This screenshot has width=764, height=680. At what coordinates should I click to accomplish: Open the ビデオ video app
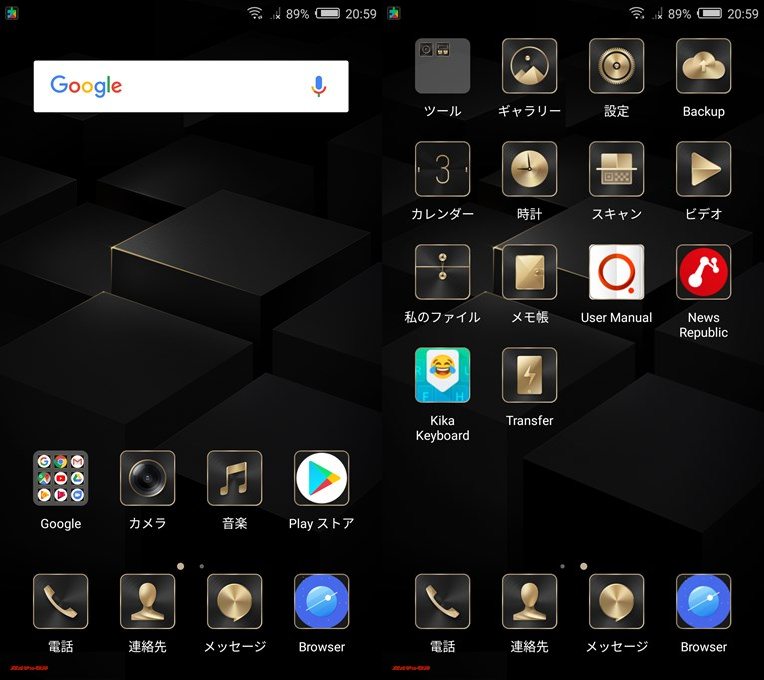click(704, 169)
